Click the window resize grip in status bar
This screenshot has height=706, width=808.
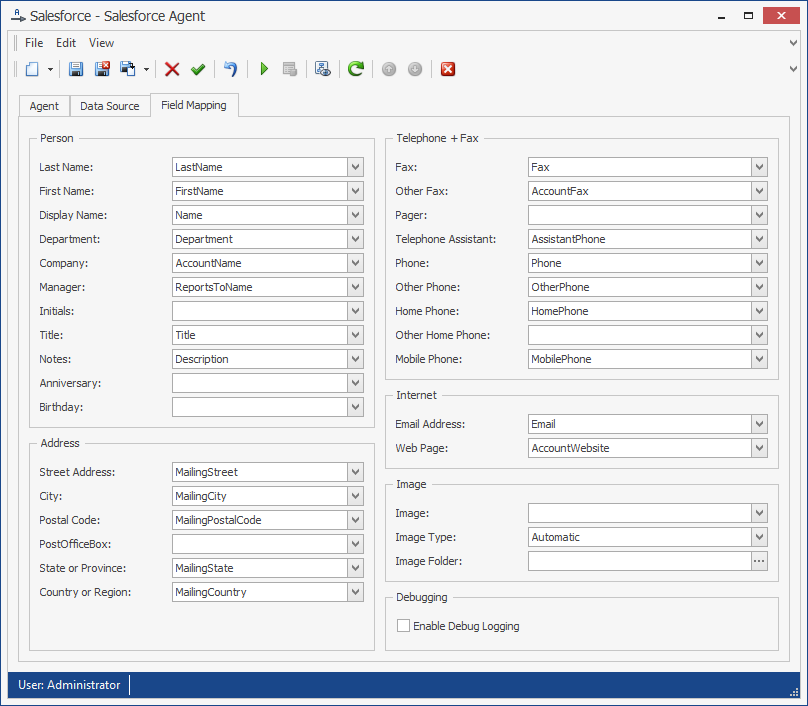[x=794, y=692]
